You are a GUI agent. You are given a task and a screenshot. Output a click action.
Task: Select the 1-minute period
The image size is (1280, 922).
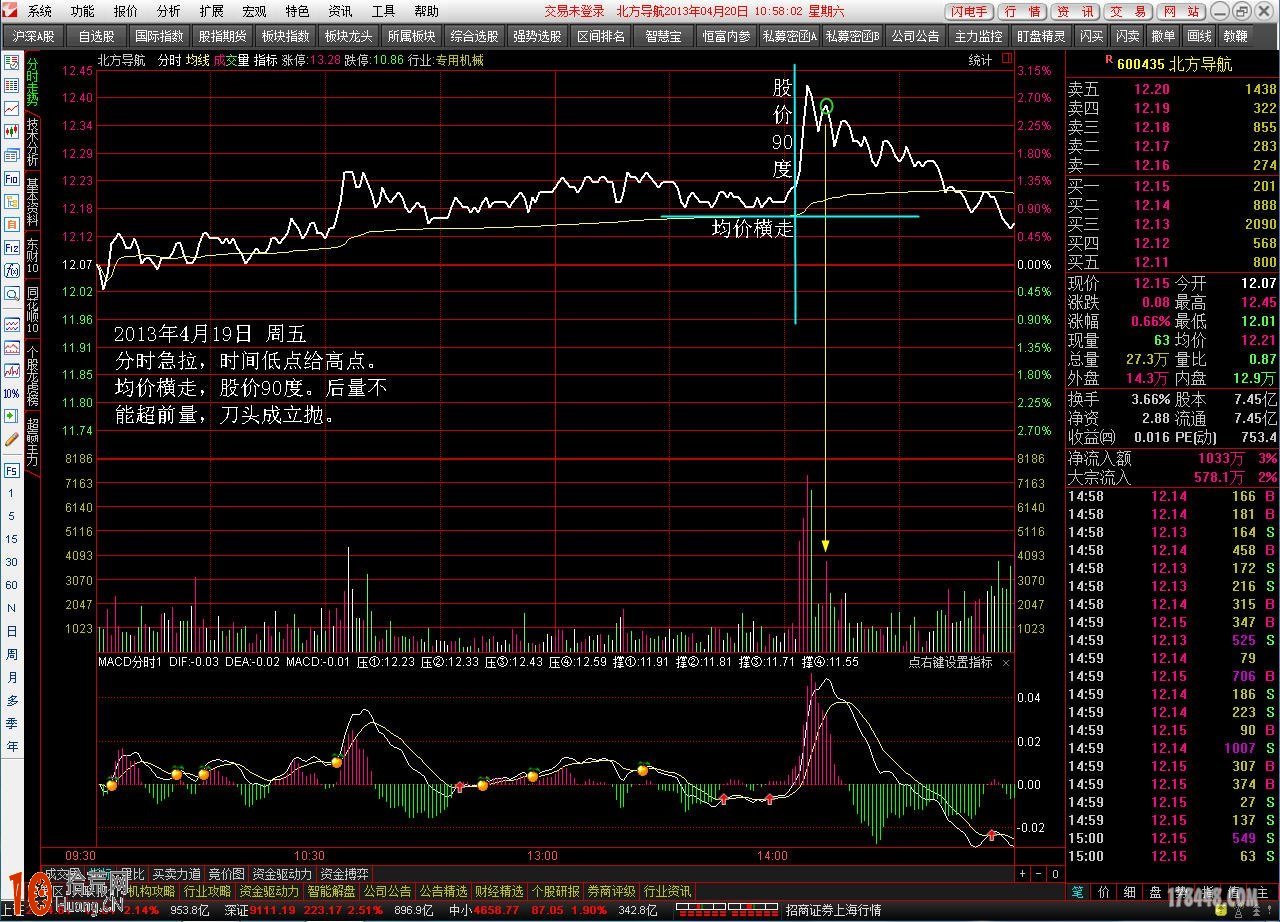(12, 494)
